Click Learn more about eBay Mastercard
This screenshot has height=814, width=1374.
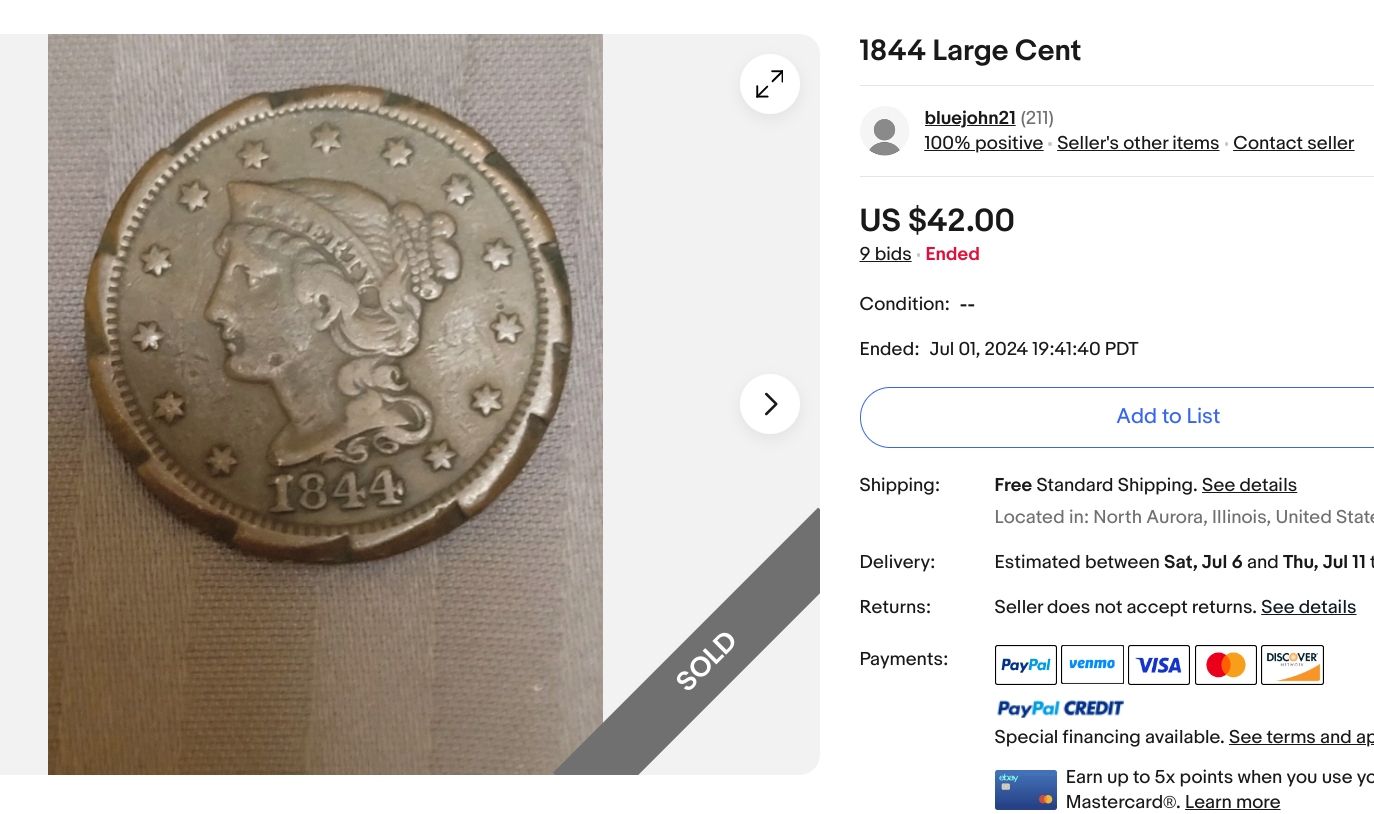pos(1232,802)
